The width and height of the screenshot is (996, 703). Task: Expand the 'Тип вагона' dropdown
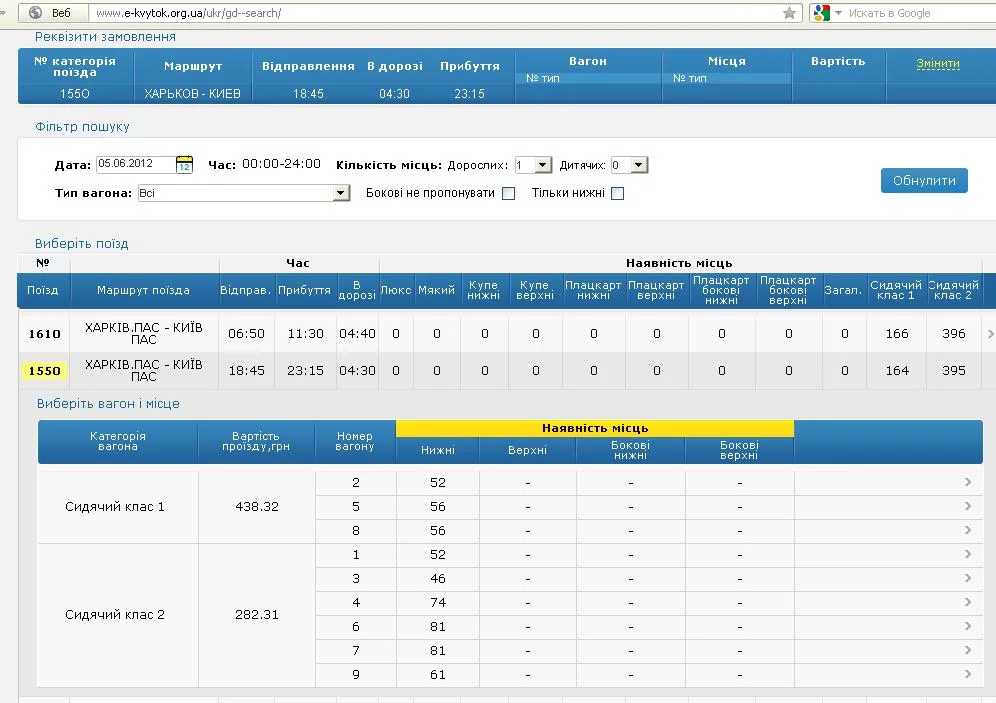click(341, 193)
